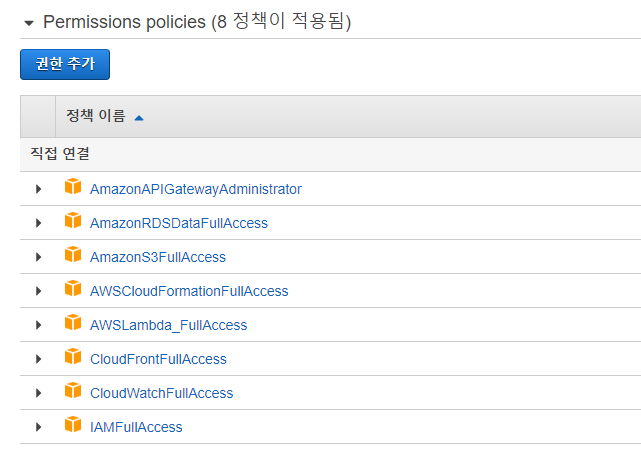
Task: Expand the AmazonAPIGatewayAdministrator policy row
Action: [x=38, y=189]
